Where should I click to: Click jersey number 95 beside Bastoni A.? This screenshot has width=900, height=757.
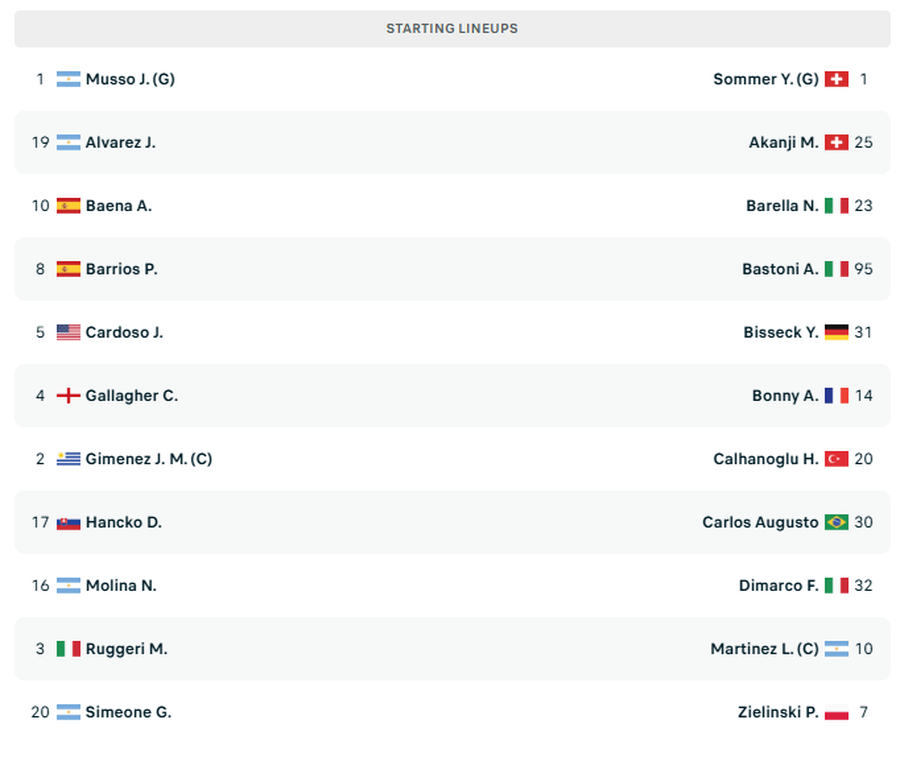(863, 269)
